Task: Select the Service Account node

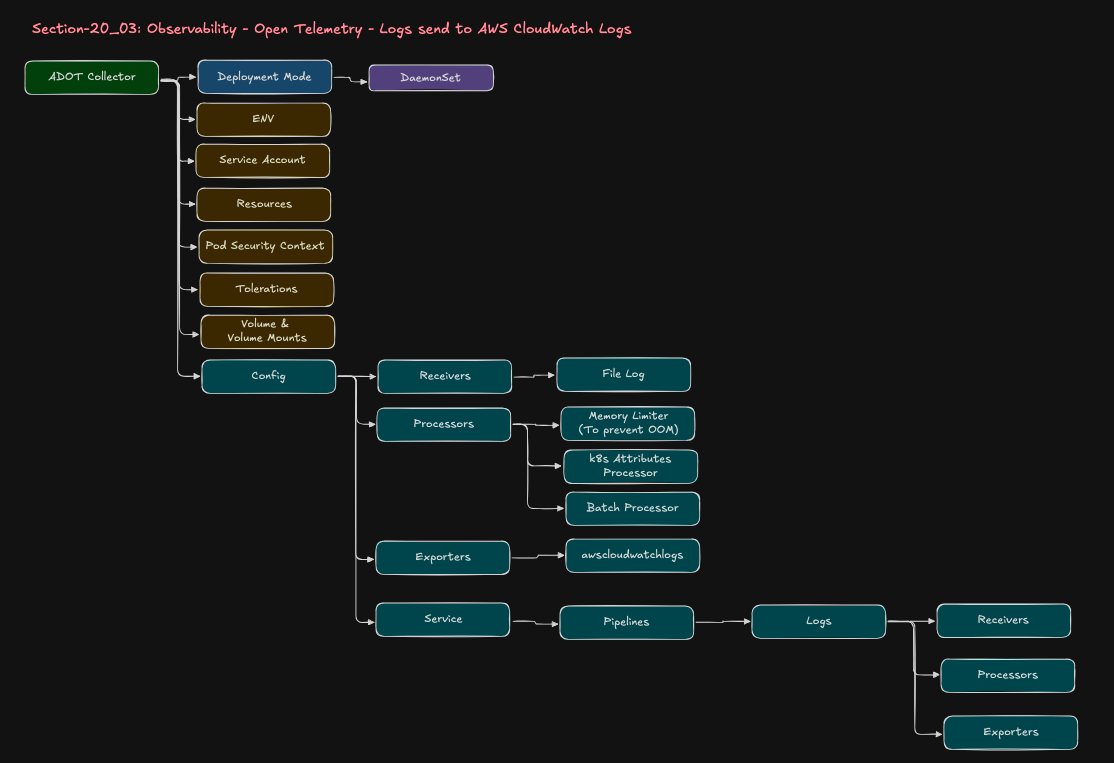Action: (x=262, y=160)
